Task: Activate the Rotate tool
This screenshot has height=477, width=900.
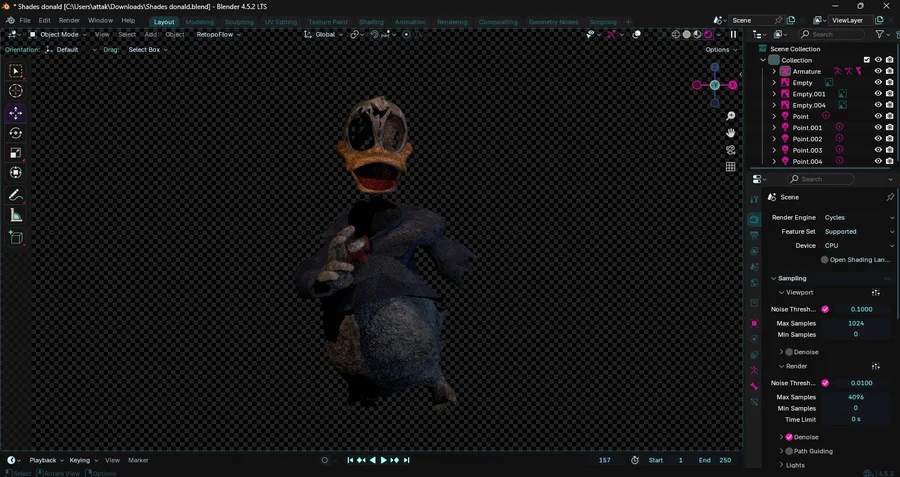Action: tap(15, 133)
